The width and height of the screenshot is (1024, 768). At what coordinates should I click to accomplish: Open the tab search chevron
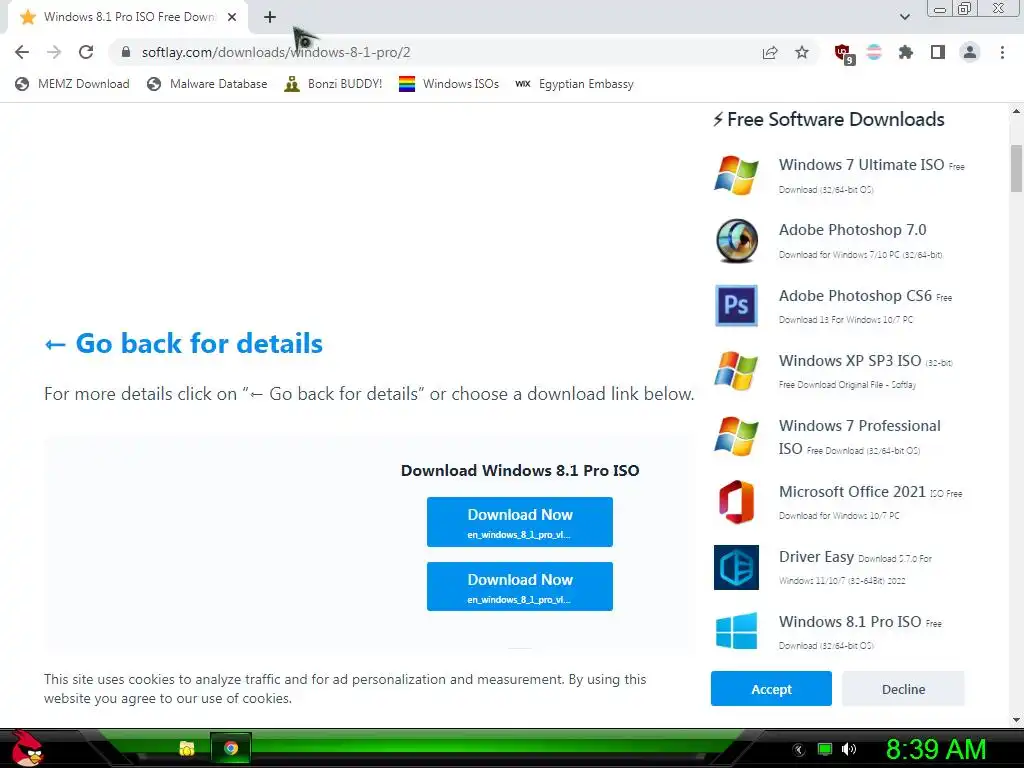point(904,17)
